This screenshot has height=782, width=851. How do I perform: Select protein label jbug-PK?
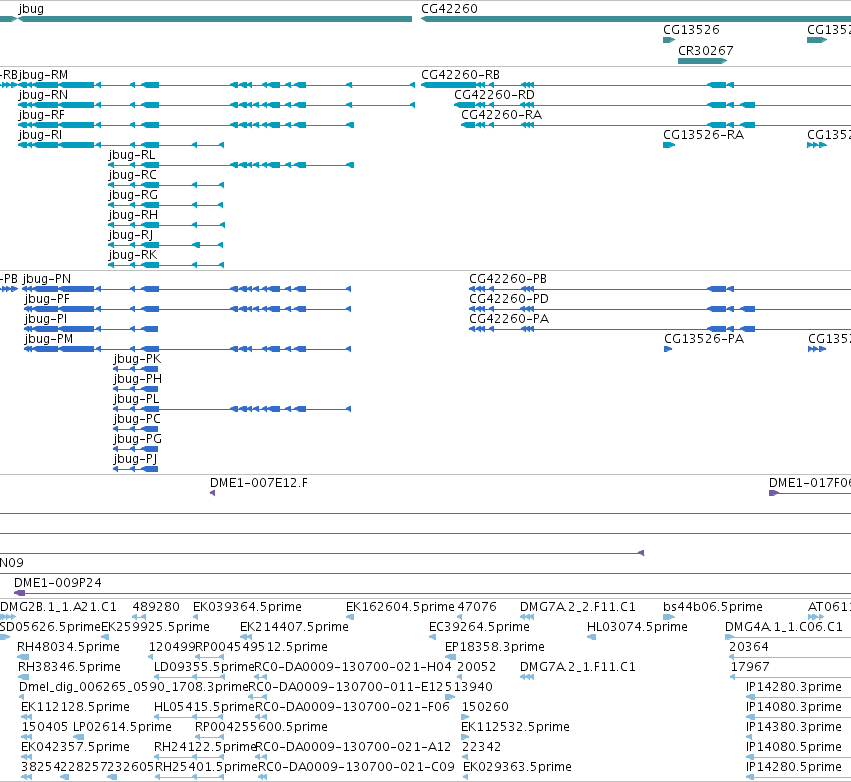tap(137, 359)
